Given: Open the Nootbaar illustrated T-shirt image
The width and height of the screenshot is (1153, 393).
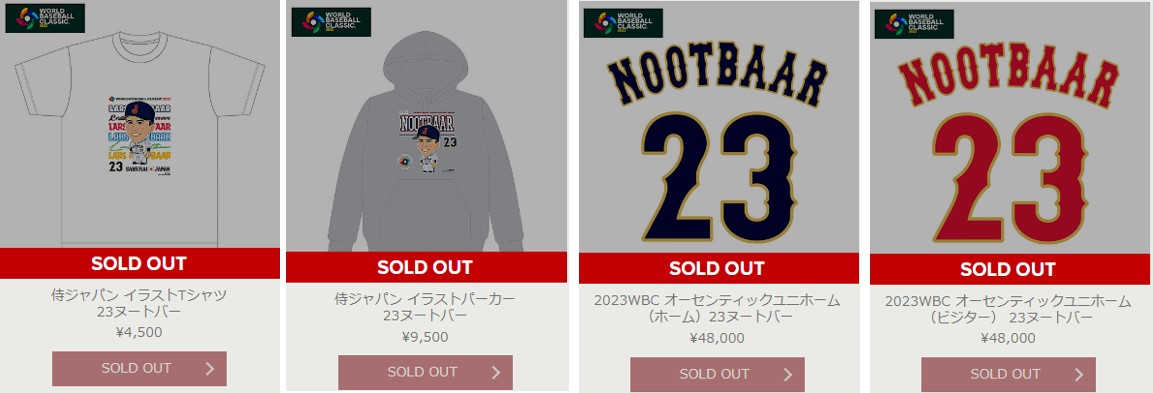Looking at the screenshot, I should point(140,124).
